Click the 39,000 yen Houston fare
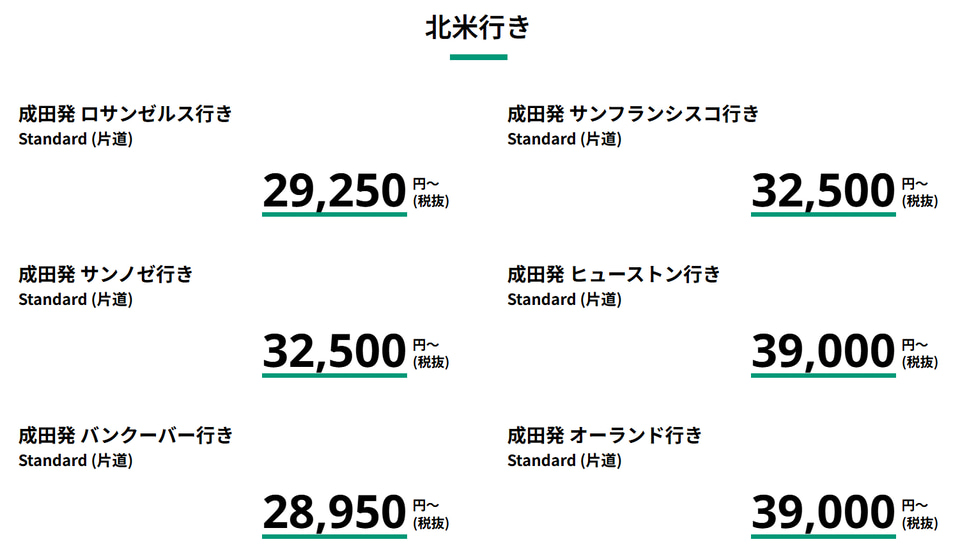Screen dimensions: 960x551 click(x=822, y=352)
